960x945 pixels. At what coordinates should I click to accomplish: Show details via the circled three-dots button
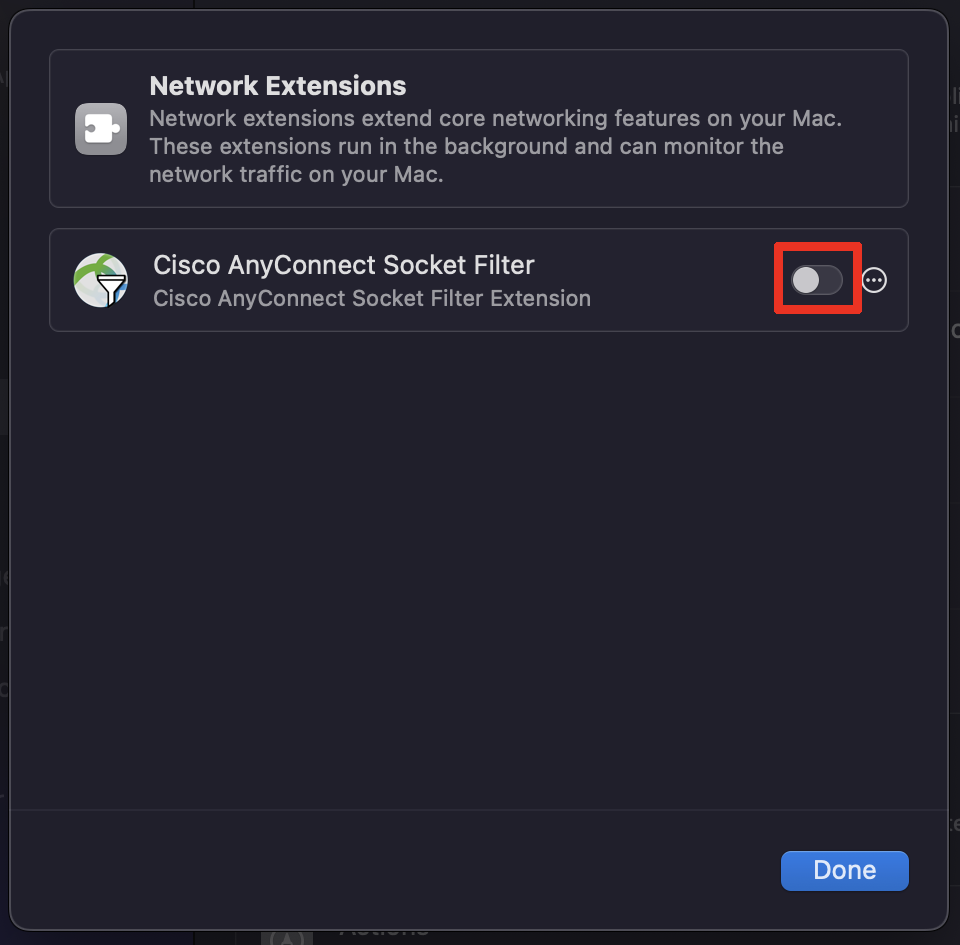pos(874,281)
